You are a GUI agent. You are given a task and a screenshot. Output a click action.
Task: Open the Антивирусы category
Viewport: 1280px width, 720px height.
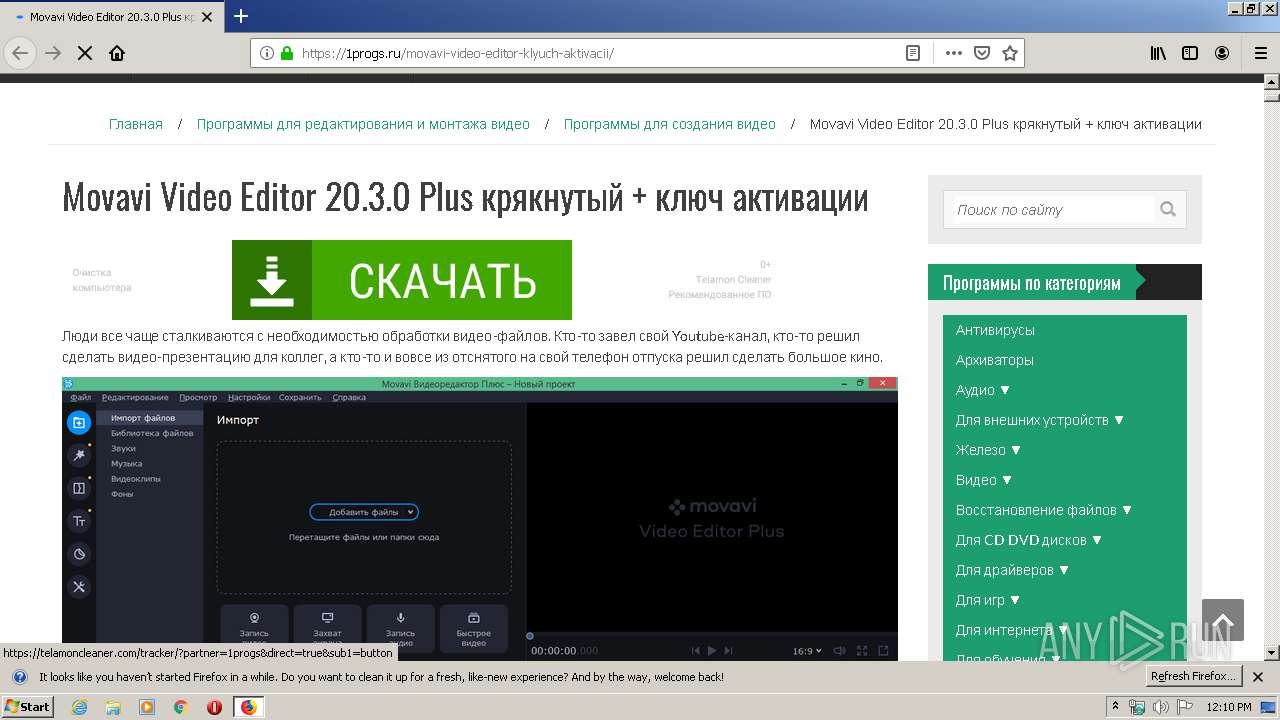[995, 330]
